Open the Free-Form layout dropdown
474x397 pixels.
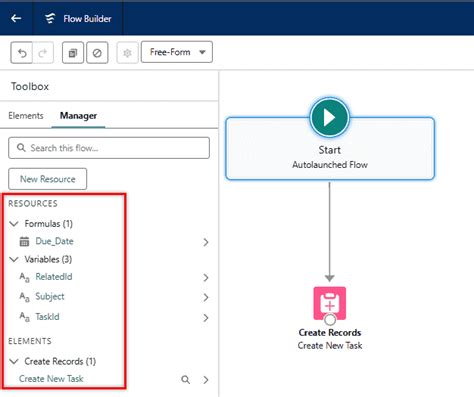[177, 52]
